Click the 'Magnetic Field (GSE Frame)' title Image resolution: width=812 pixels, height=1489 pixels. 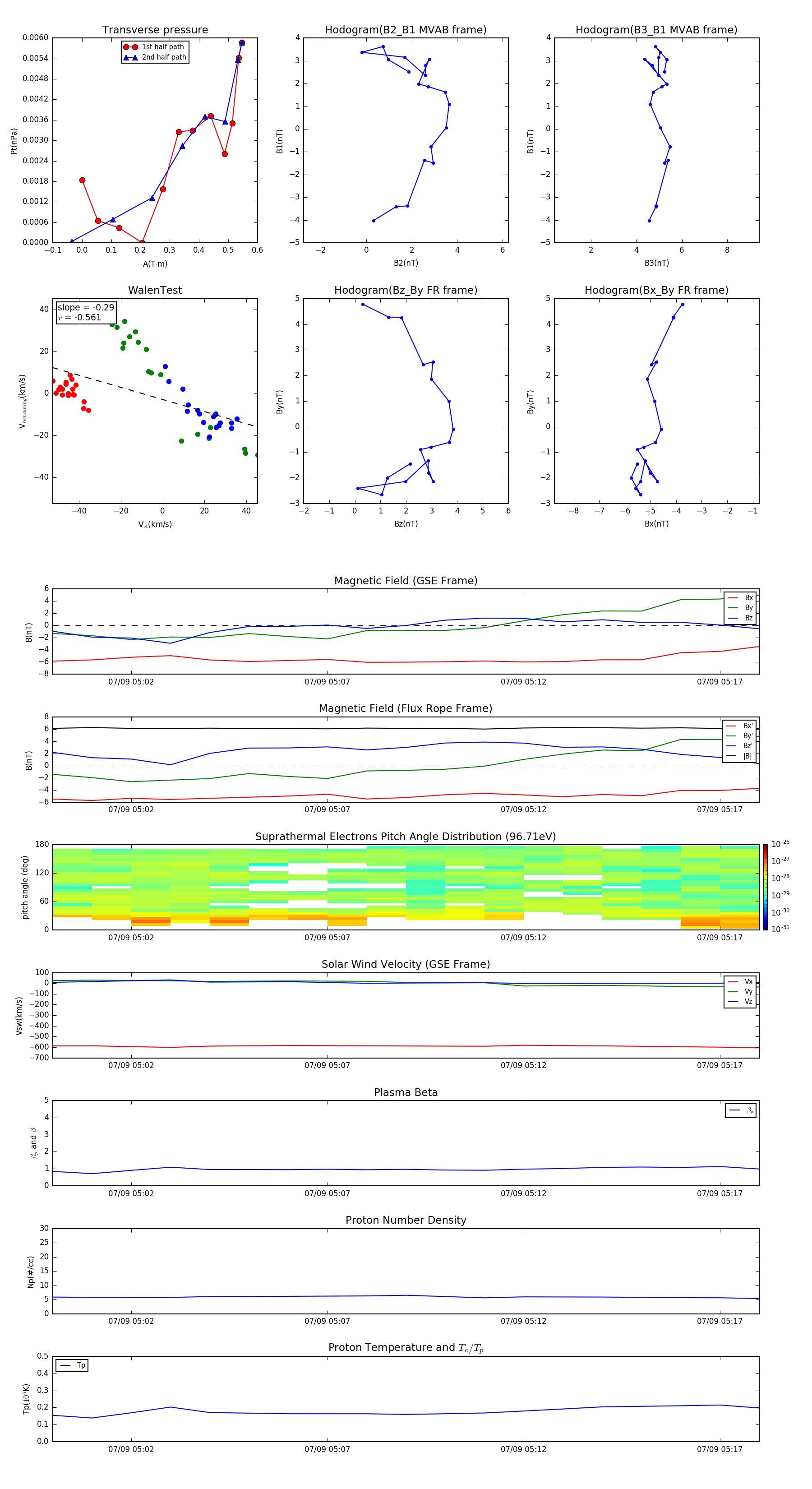(x=406, y=581)
